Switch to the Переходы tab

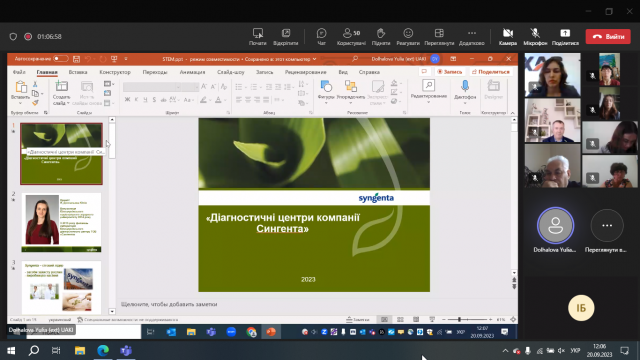pyautogui.click(x=155, y=72)
